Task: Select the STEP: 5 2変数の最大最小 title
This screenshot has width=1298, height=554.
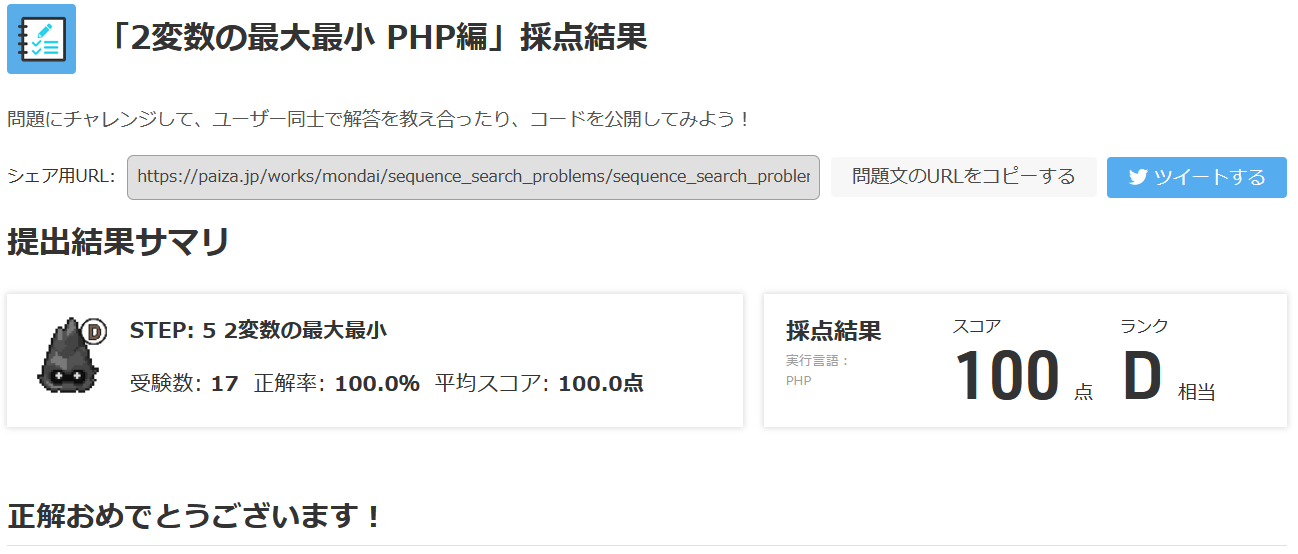Action: [258, 330]
